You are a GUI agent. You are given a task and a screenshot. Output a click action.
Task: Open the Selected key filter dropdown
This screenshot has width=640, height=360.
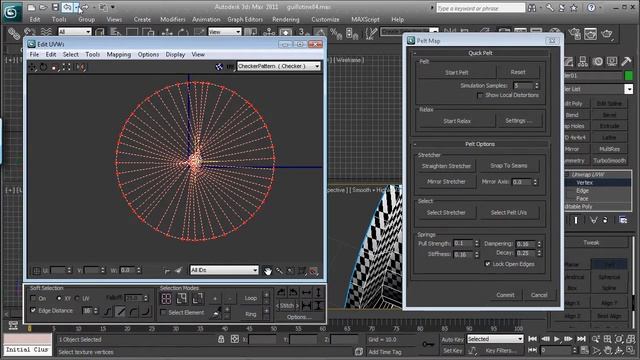[x=495, y=339]
